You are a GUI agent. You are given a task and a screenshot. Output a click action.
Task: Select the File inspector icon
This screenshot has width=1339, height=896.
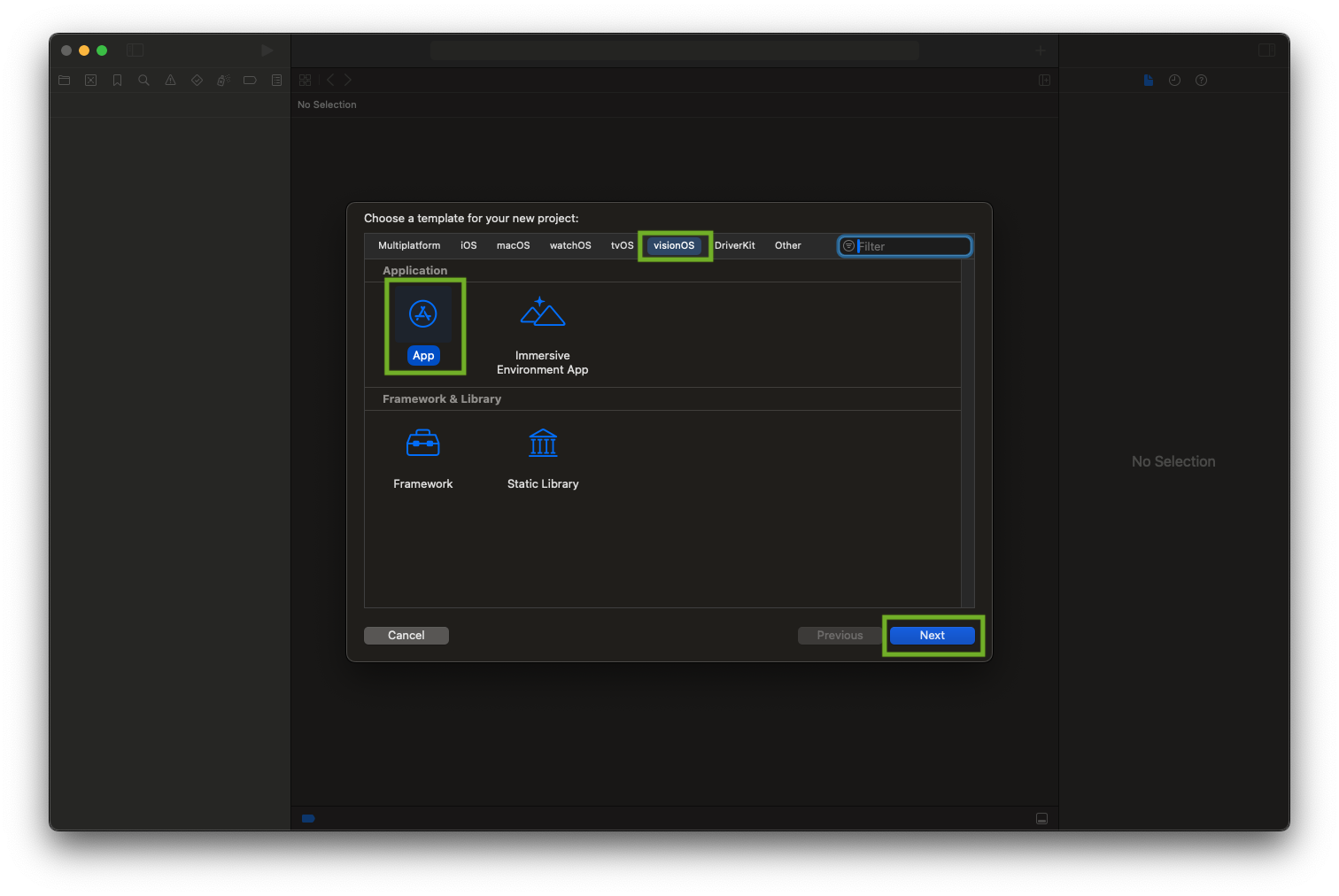(1148, 81)
